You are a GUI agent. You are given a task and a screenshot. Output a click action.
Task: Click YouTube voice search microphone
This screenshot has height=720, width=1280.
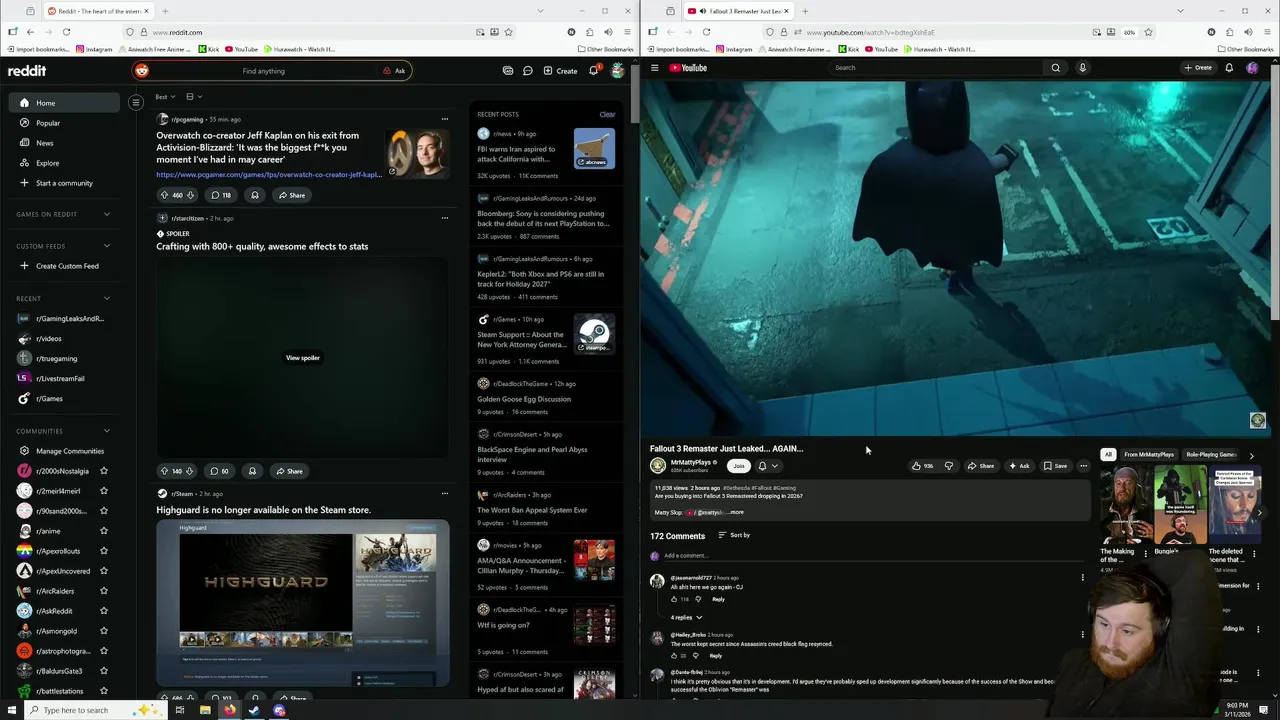pyautogui.click(x=1082, y=68)
